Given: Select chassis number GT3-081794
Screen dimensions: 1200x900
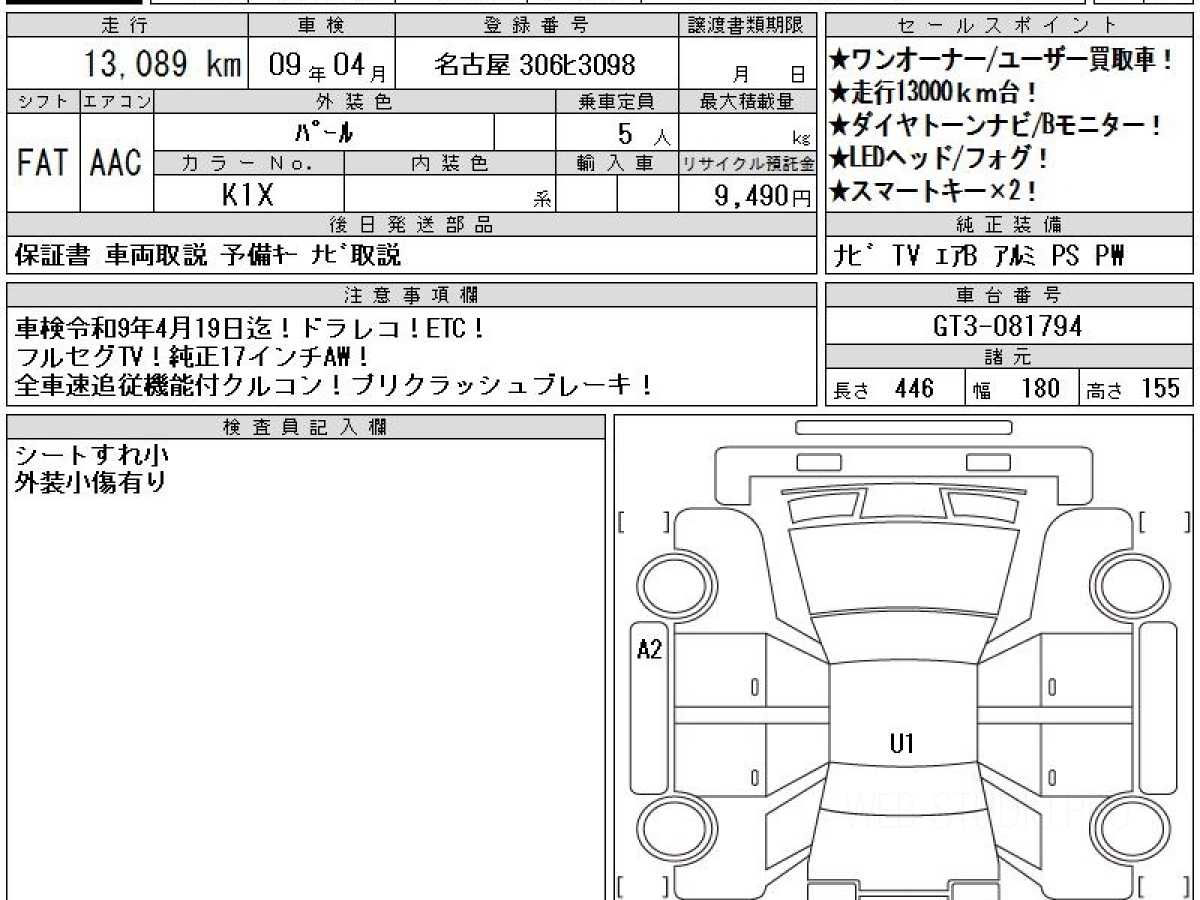Looking at the screenshot, I should point(1006,326).
